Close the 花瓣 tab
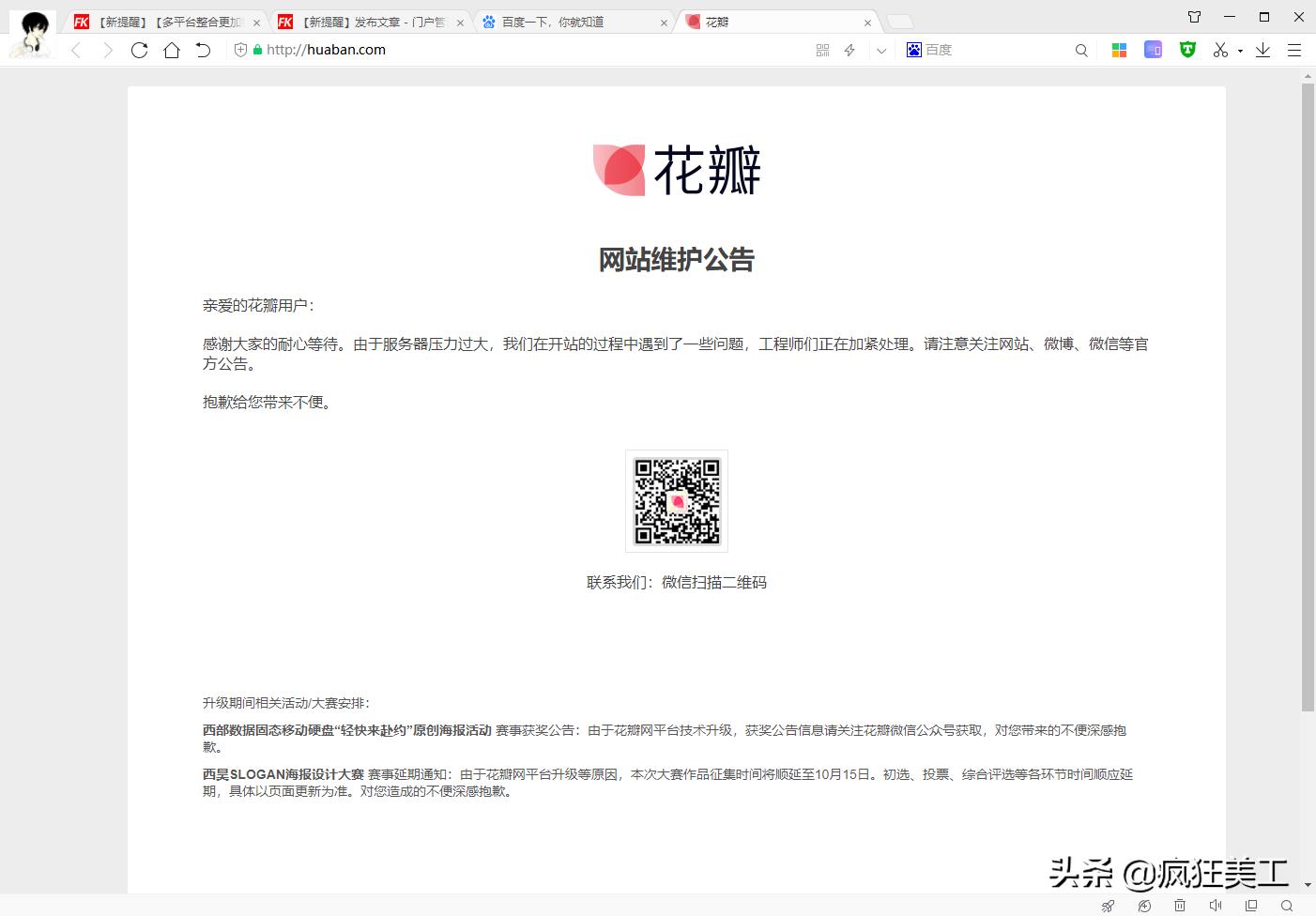This screenshot has width=1316, height=916. [867, 23]
